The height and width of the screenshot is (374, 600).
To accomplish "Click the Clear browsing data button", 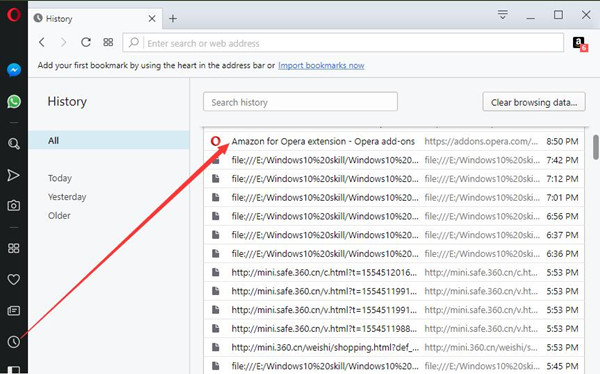I will pyautogui.click(x=534, y=102).
